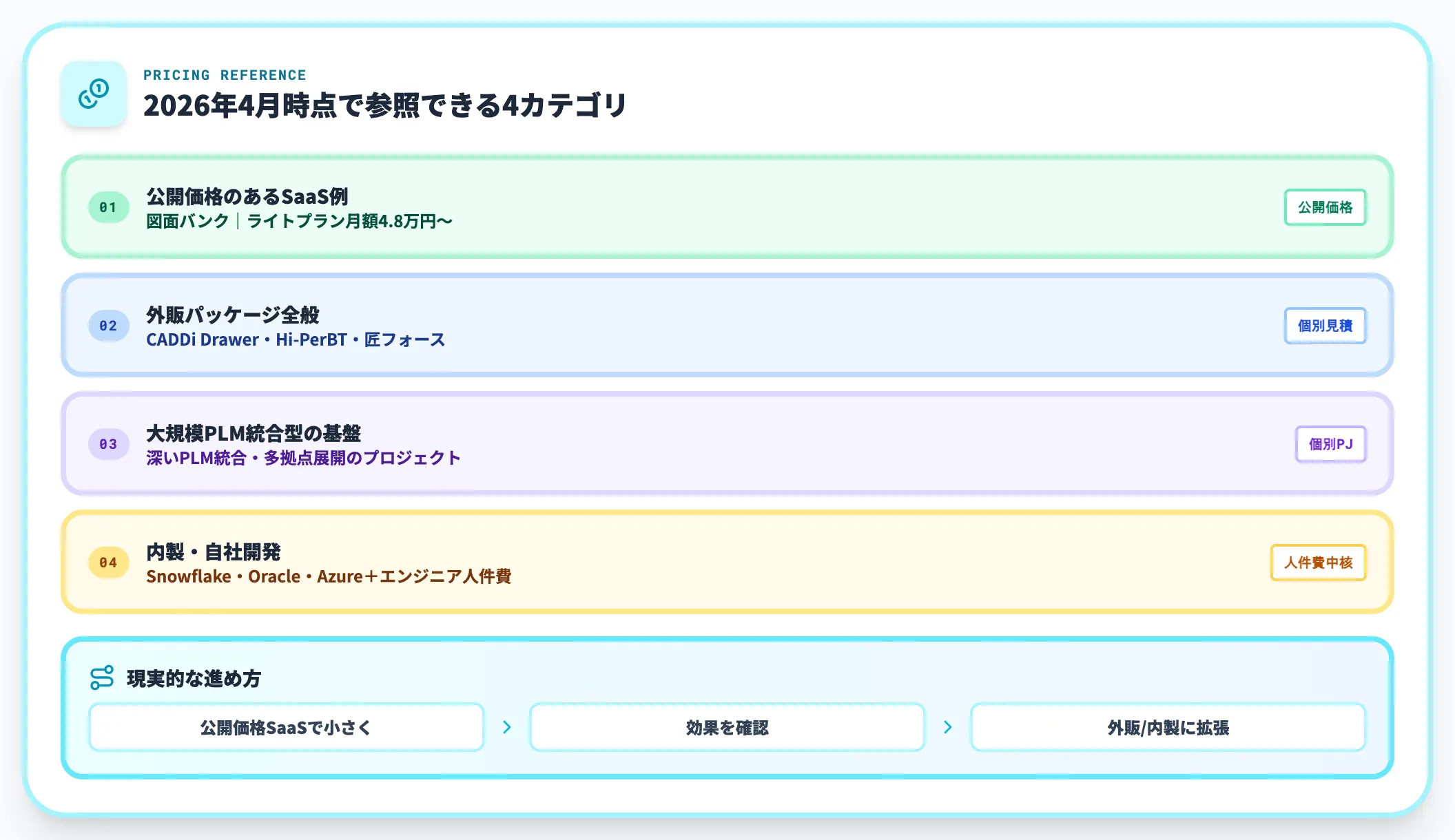Select the flow icon next to 現実的な進め方
Image resolution: width=1455 pixels, height=840 pixels.
tap(101, 677)
